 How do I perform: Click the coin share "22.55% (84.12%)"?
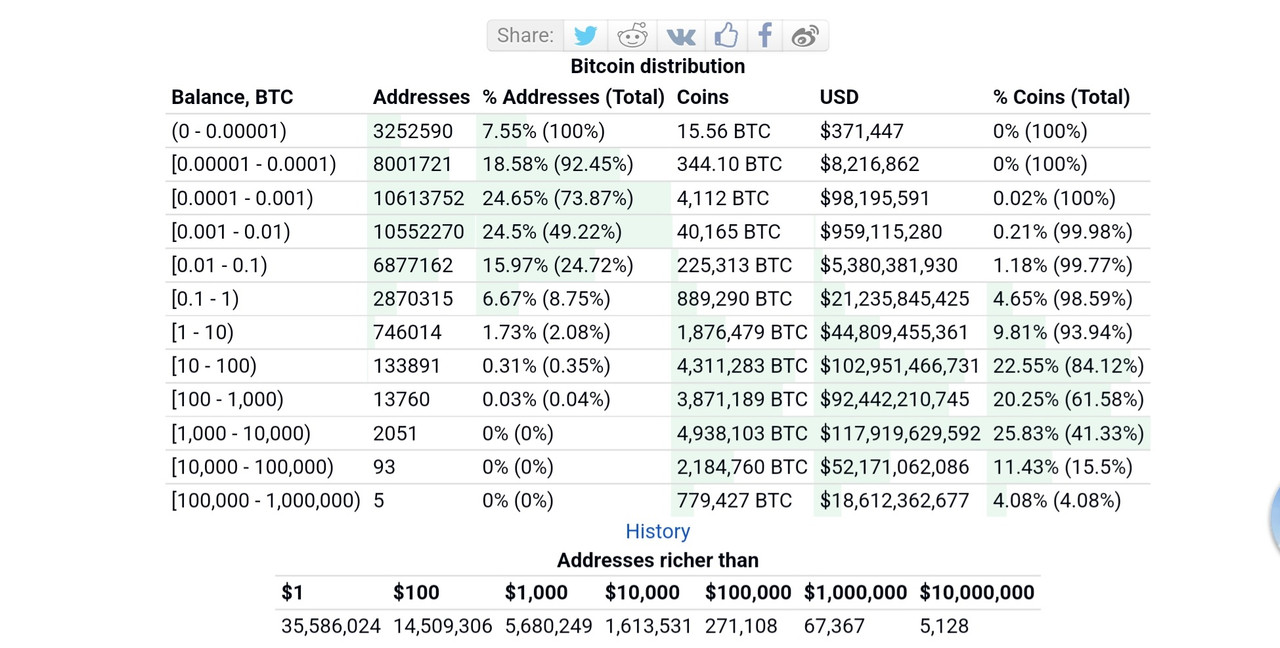click(x=1069, y=366)
